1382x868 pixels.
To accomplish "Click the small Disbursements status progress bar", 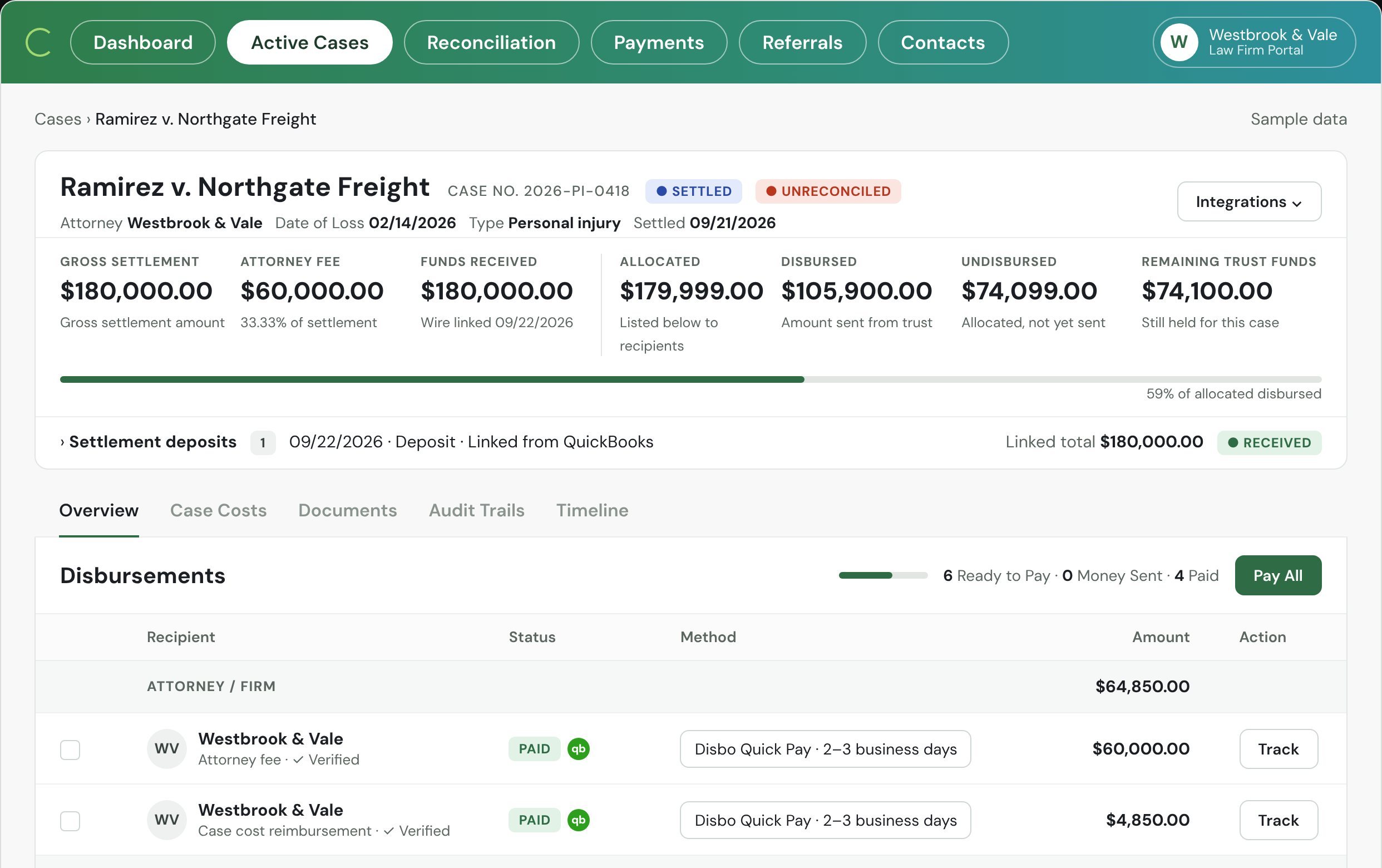I will tap(883, 575).
